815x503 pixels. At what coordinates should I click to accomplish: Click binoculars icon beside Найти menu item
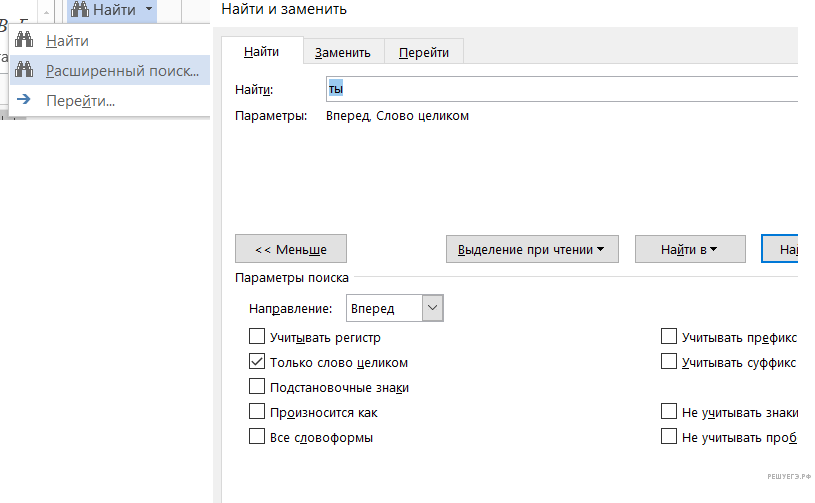[25, 41]
